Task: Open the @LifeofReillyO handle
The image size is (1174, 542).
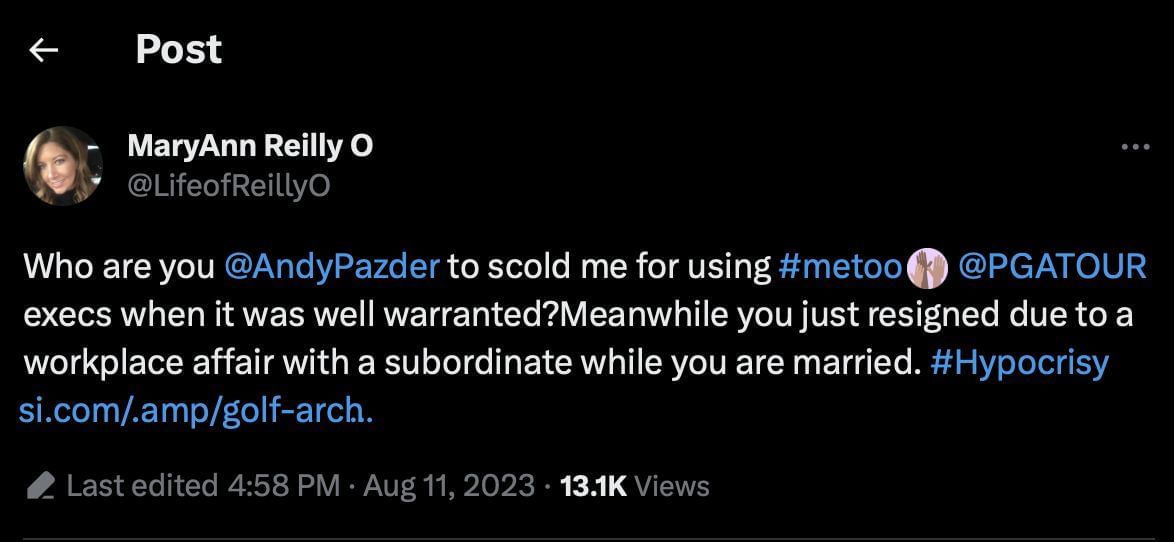Action: pos(229,186)
